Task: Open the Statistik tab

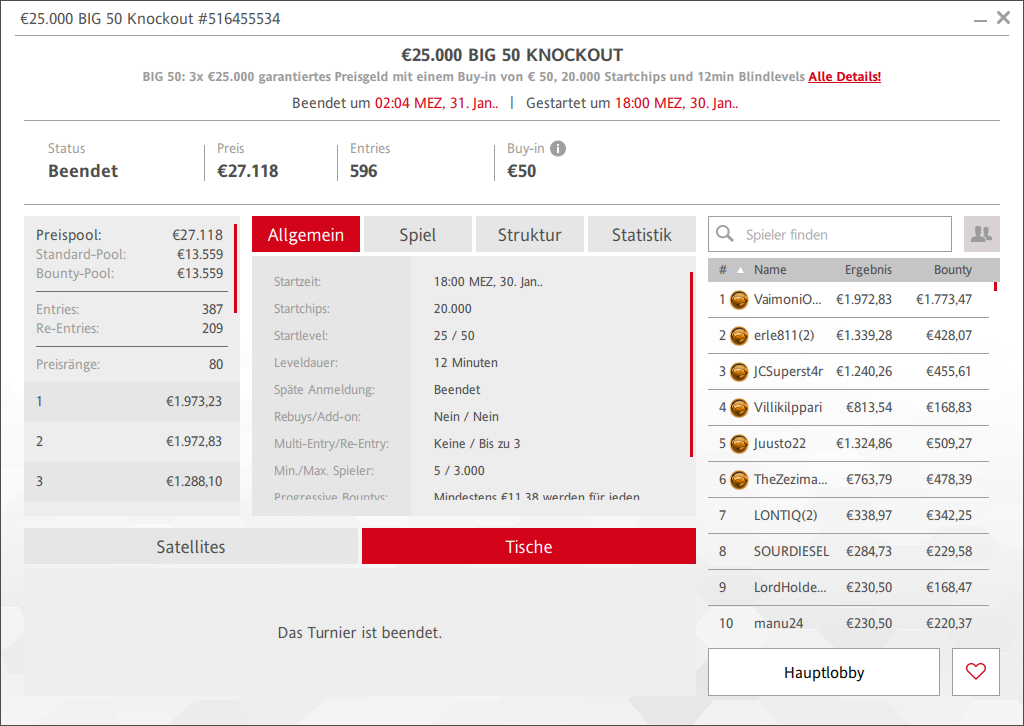Action: (x=641, y=235)
